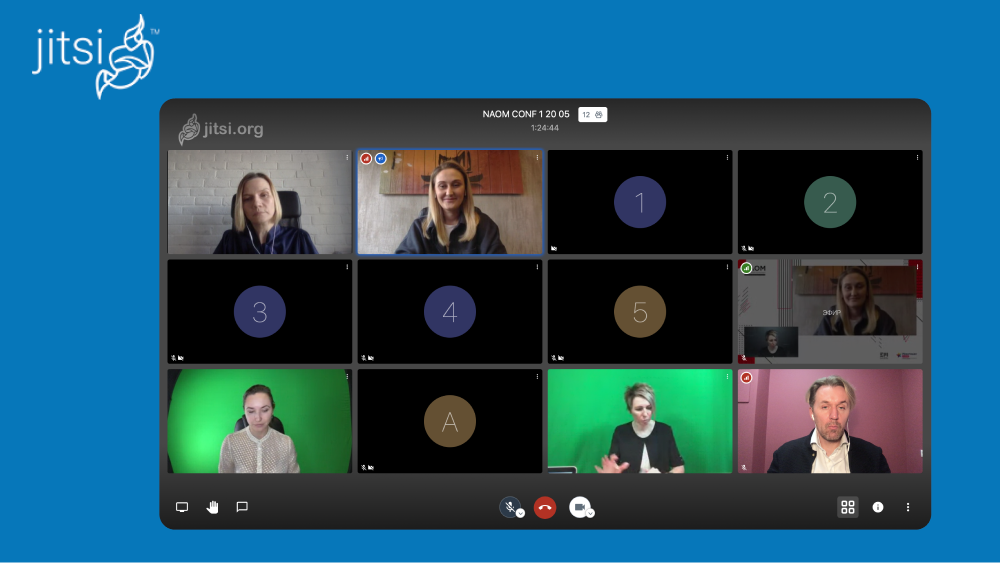Select the video tile of the man on pink background
The height and width of the screenshot is (563, 1000).
(x=830, y=421)
